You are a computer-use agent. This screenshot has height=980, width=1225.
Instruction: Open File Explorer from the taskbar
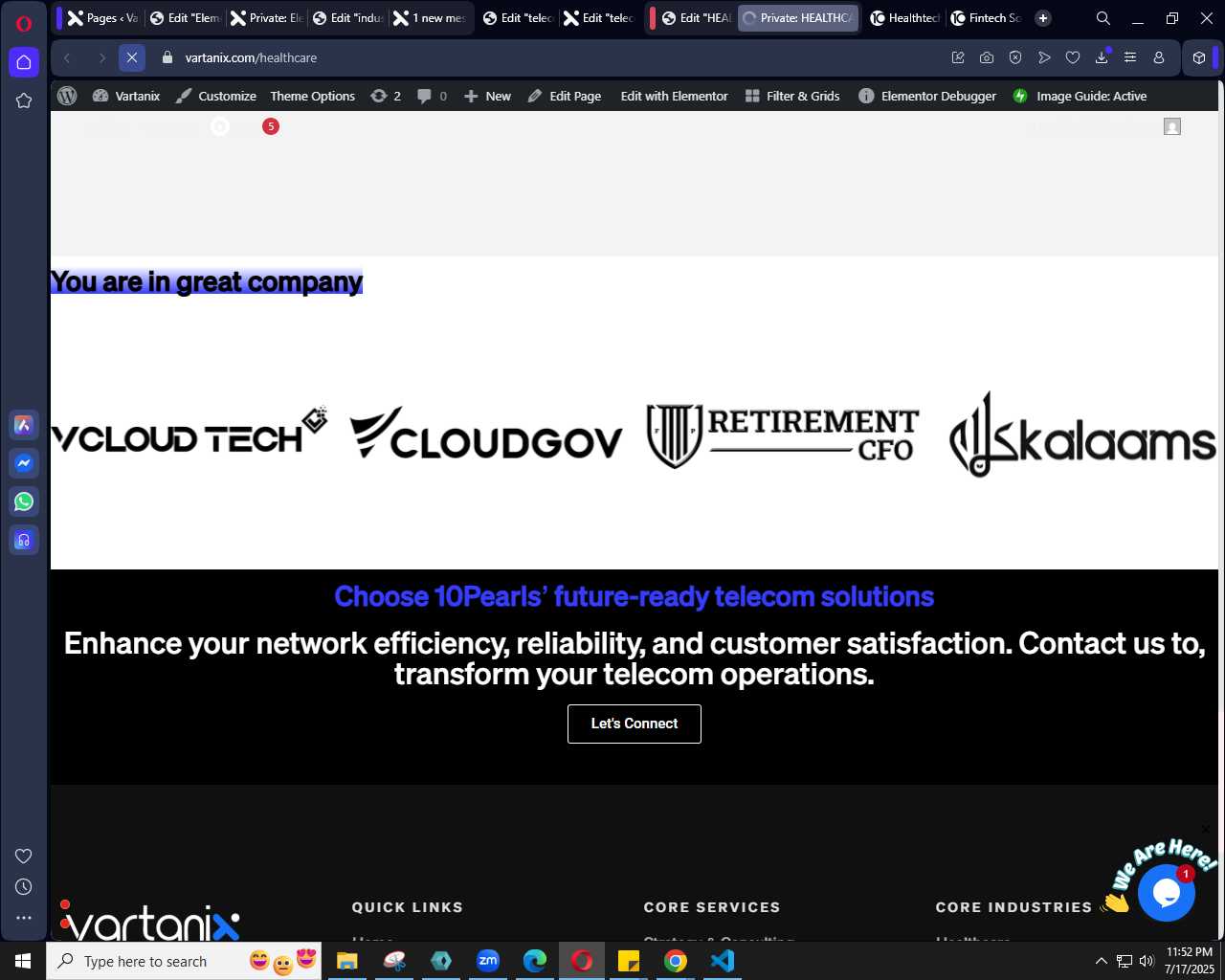point(346,961)
